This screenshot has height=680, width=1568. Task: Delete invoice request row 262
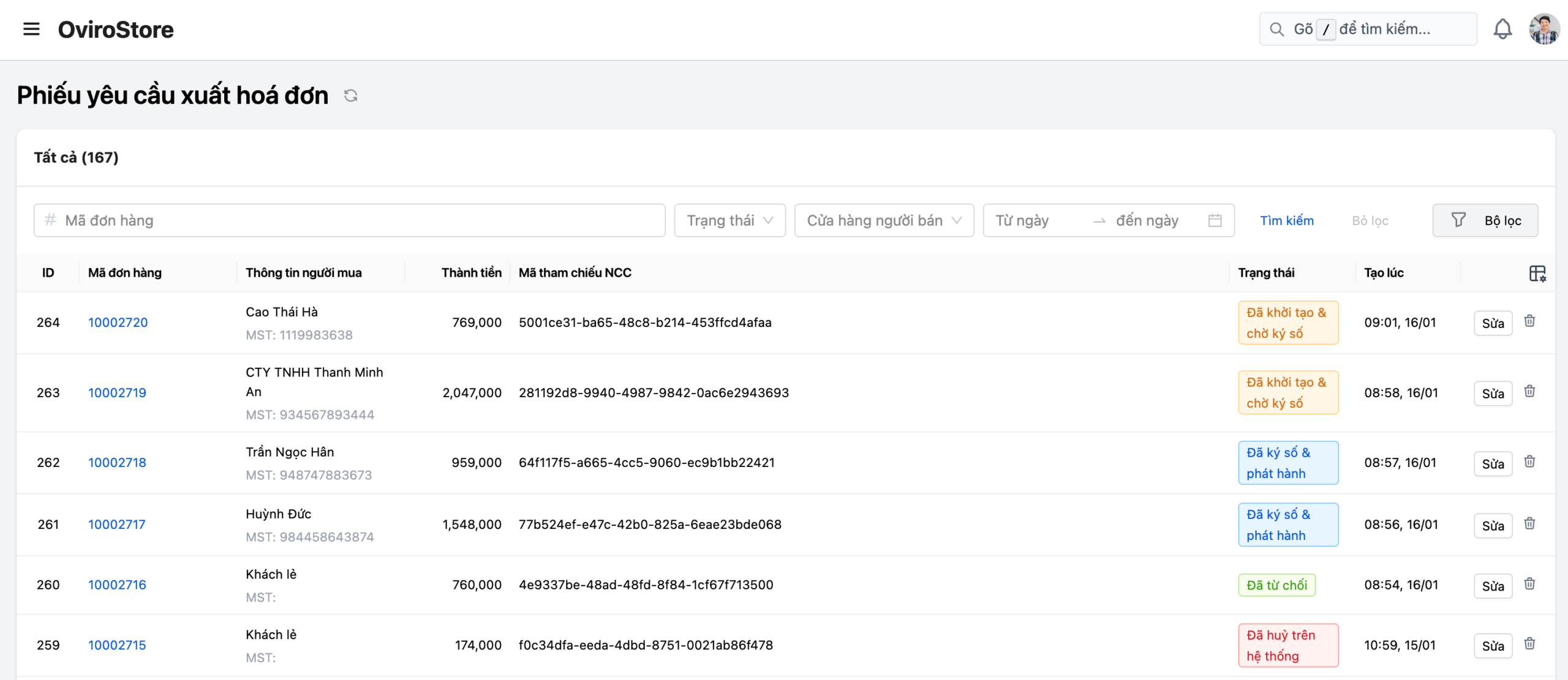(x=1529, y=461)
